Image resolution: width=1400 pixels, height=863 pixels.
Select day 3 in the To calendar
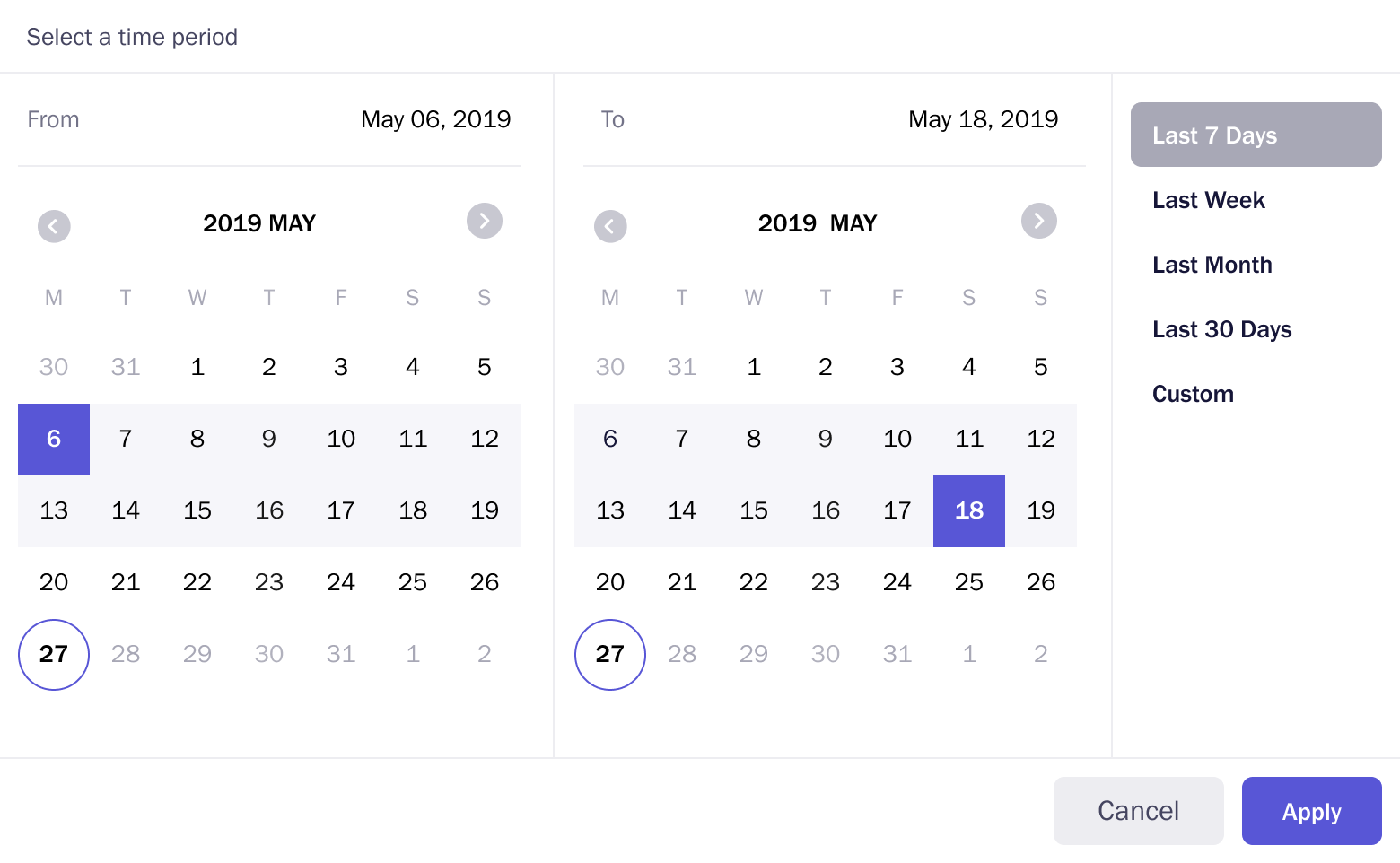(x=897, y=367)
